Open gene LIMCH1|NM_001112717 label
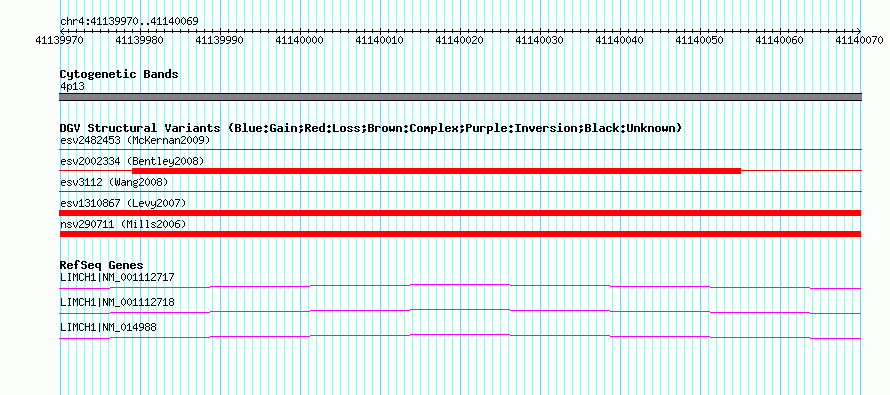Screen dimensions: 890x395 [117, 278]
